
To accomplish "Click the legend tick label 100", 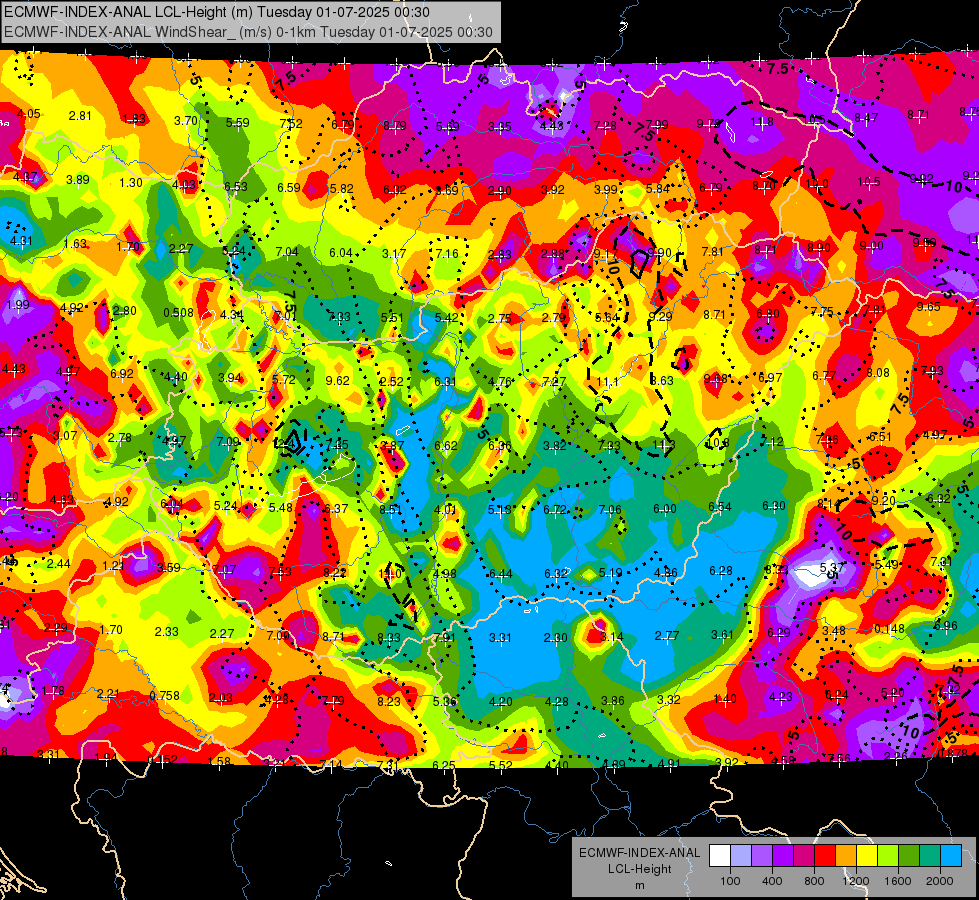I will (730, 881).
